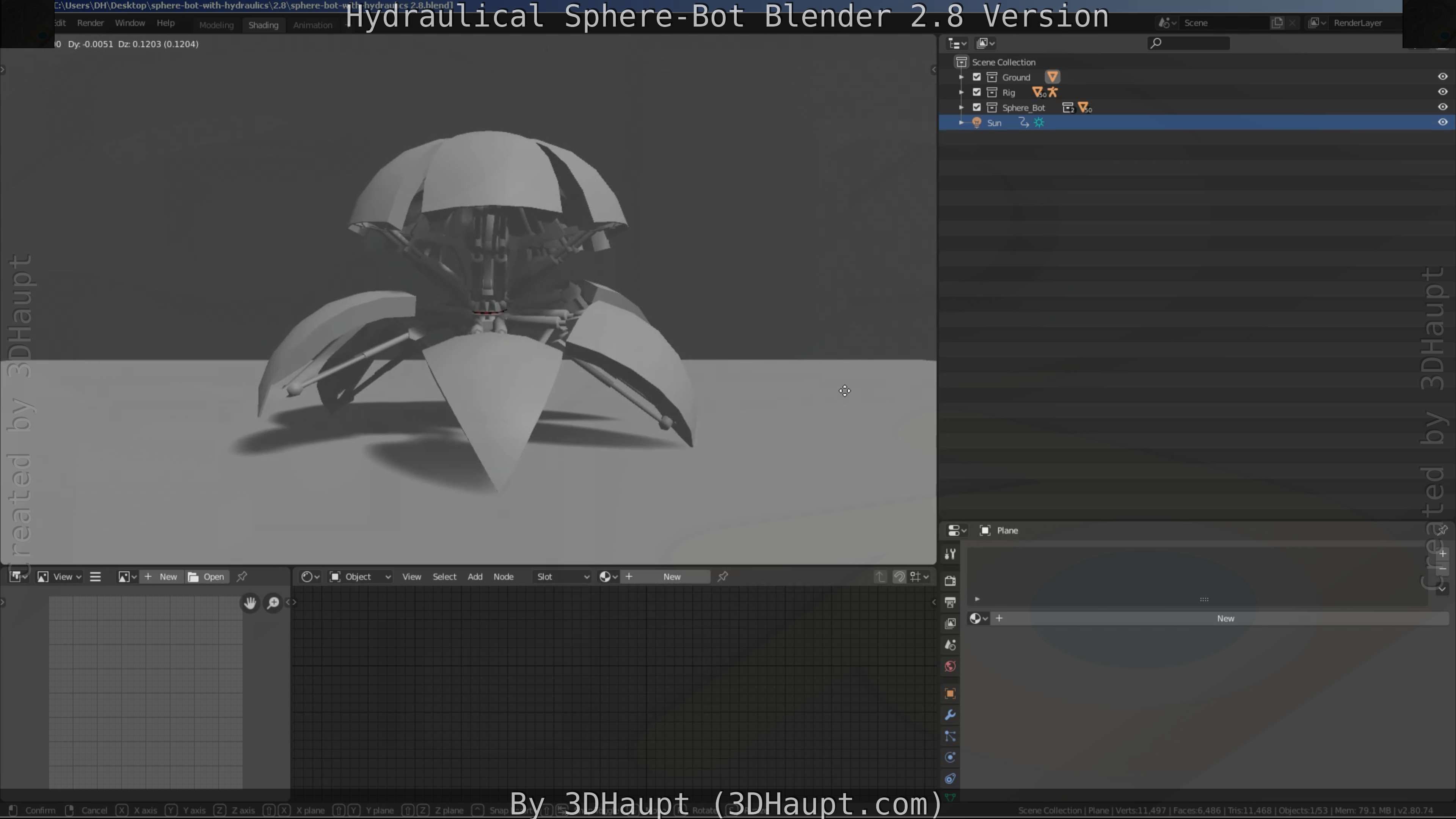Collapse image editor menus via hamburger icon
1456x819 pixels.
click(96, 576)
